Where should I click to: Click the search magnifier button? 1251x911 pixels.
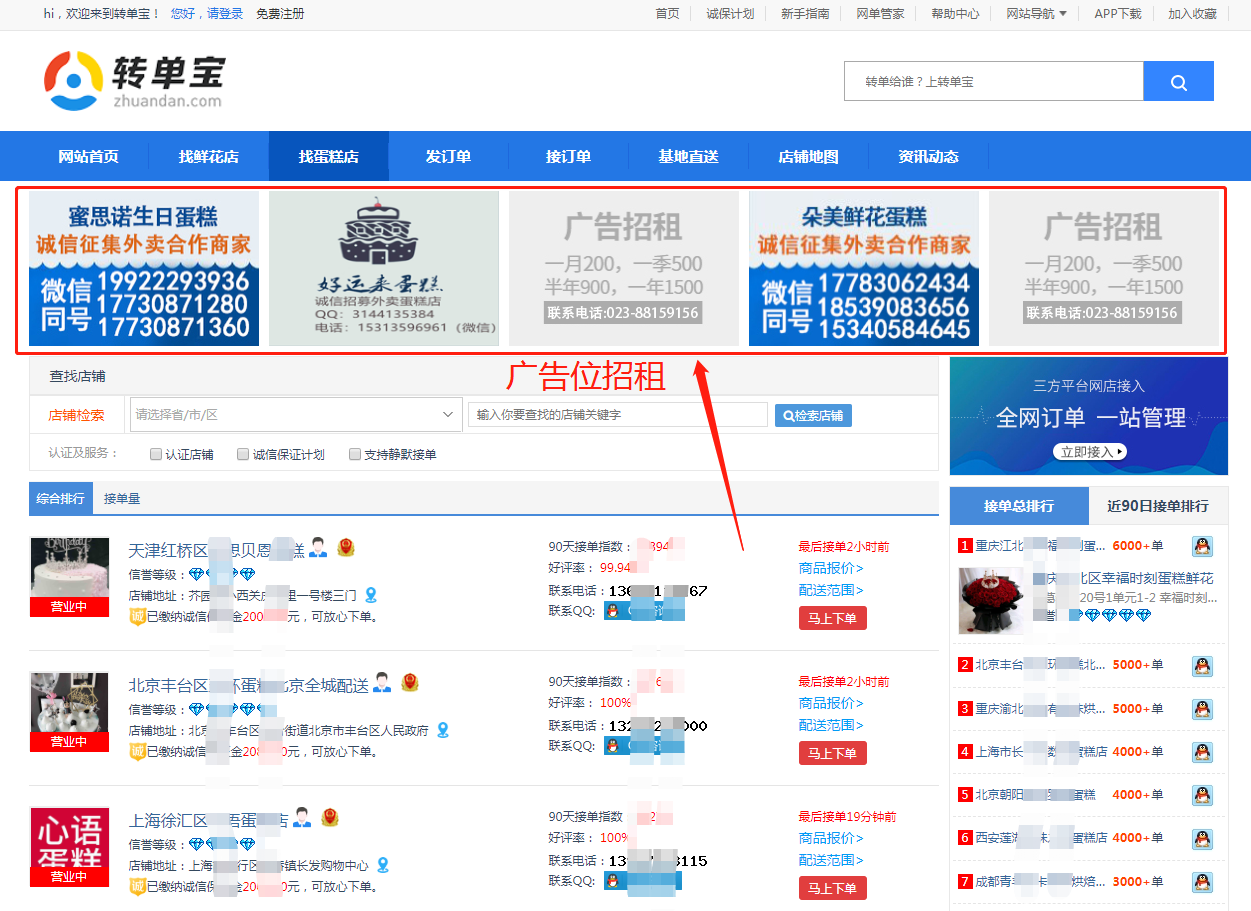(x=1178, y=81)
